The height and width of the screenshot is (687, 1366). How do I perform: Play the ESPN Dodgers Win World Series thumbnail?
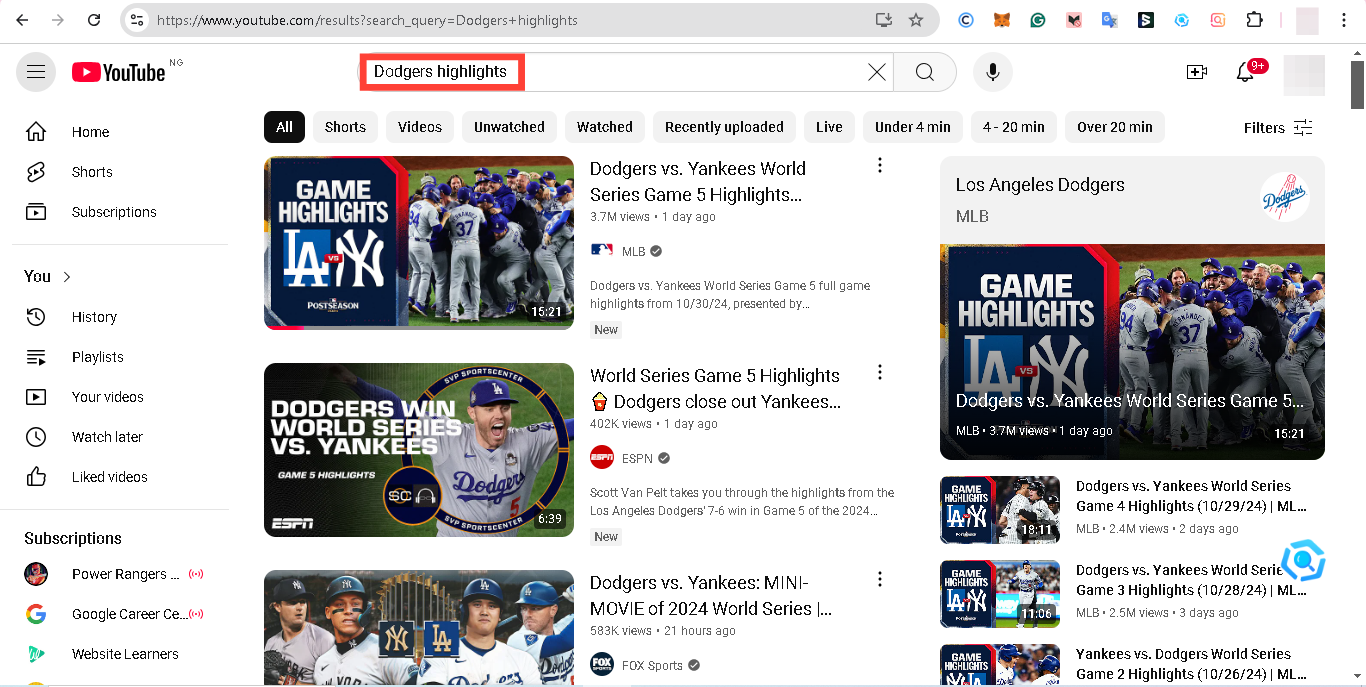(419, 450)
